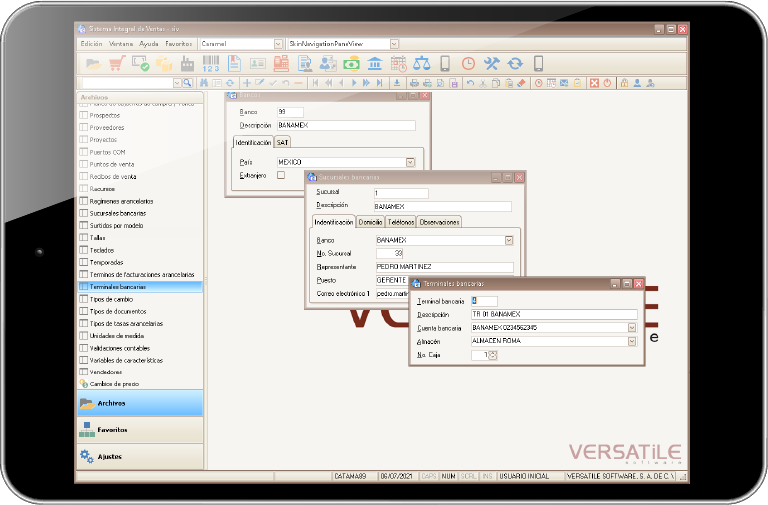Image resolution: width=768 pixels, height=505 pixels.
Task: Switch to the Domicilio tab
Action: [x=370, y=222]
